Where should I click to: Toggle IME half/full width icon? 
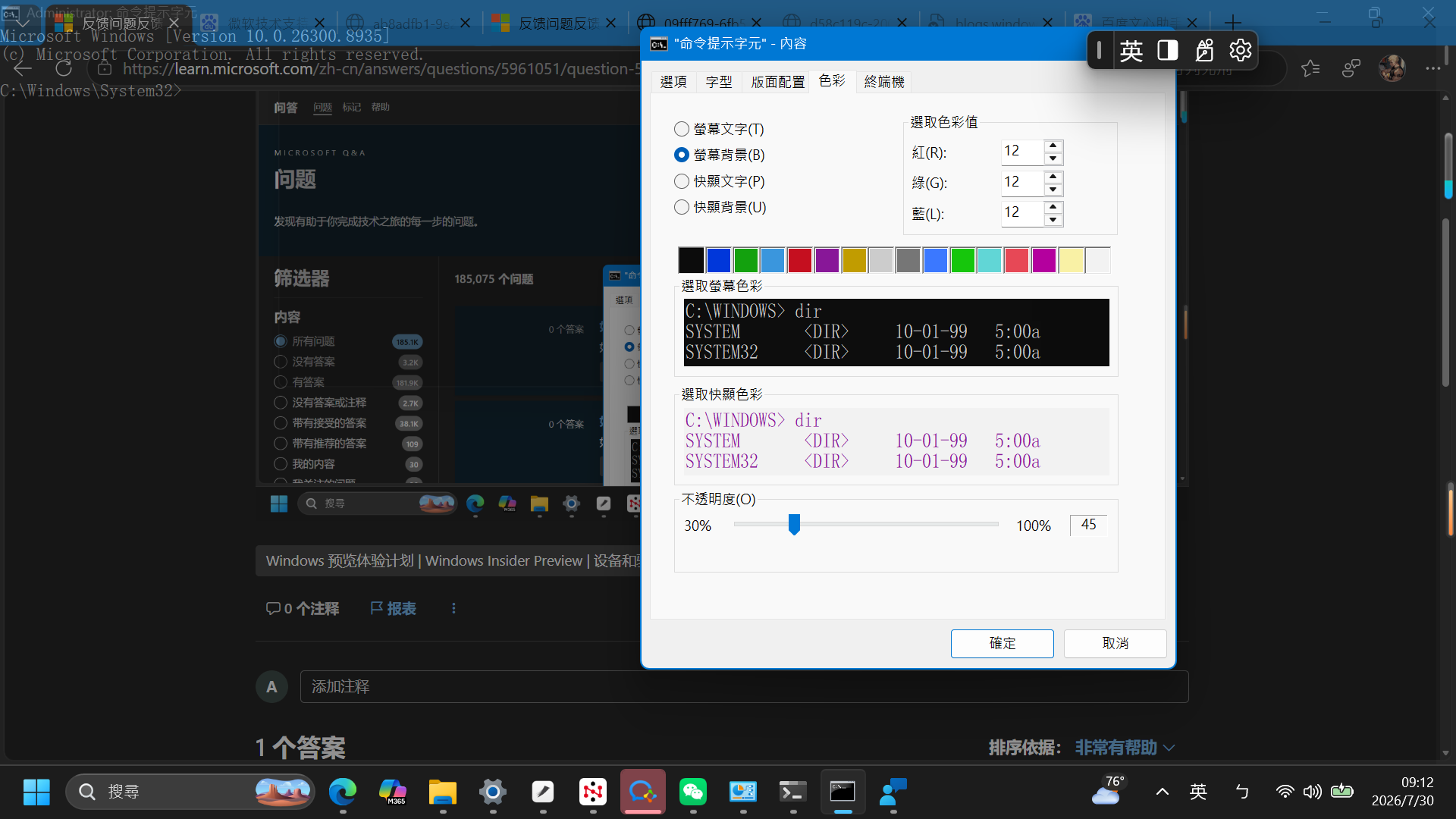(x=1168, y=50)
